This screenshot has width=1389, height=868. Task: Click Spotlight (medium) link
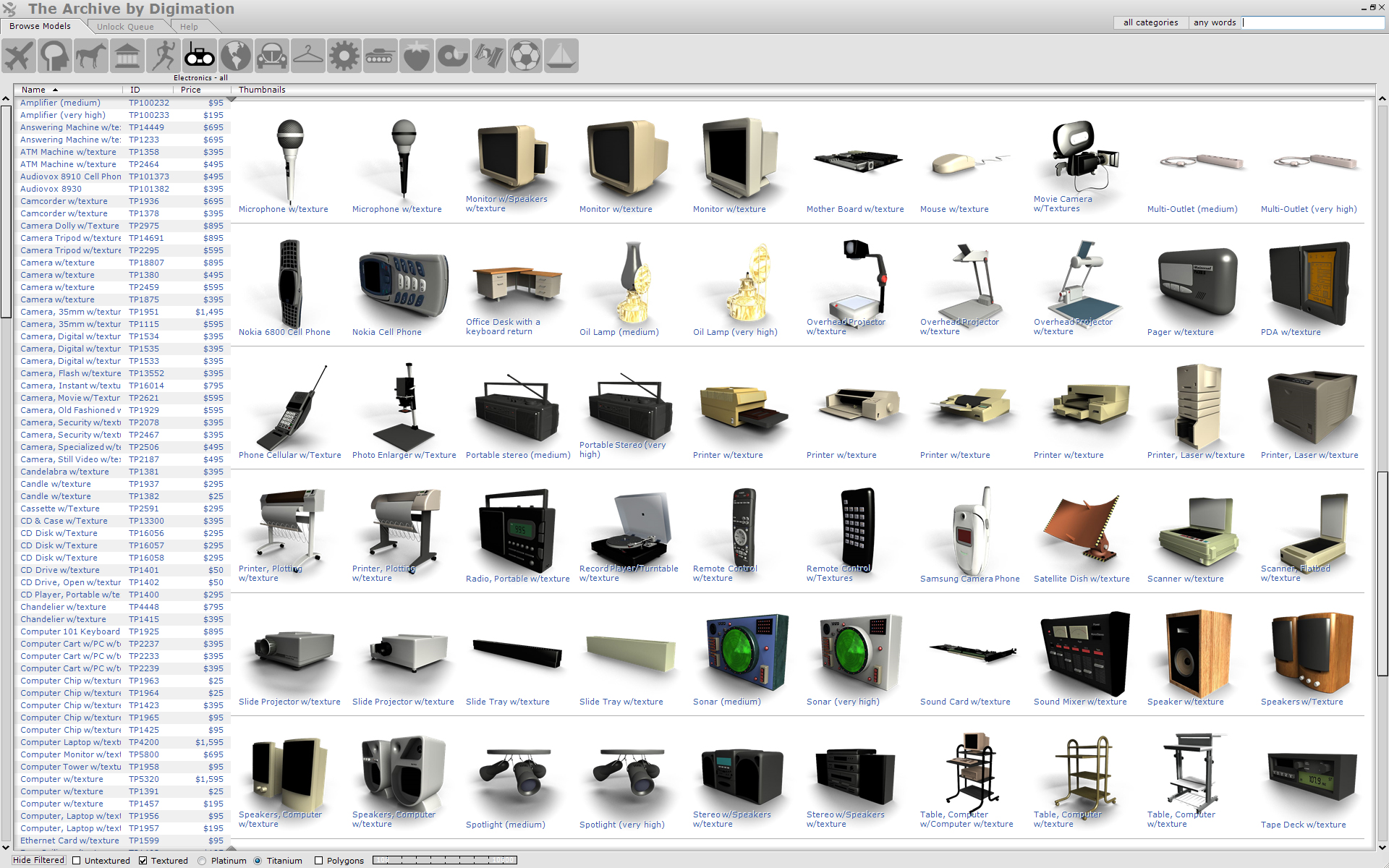[x=506, y=825]
